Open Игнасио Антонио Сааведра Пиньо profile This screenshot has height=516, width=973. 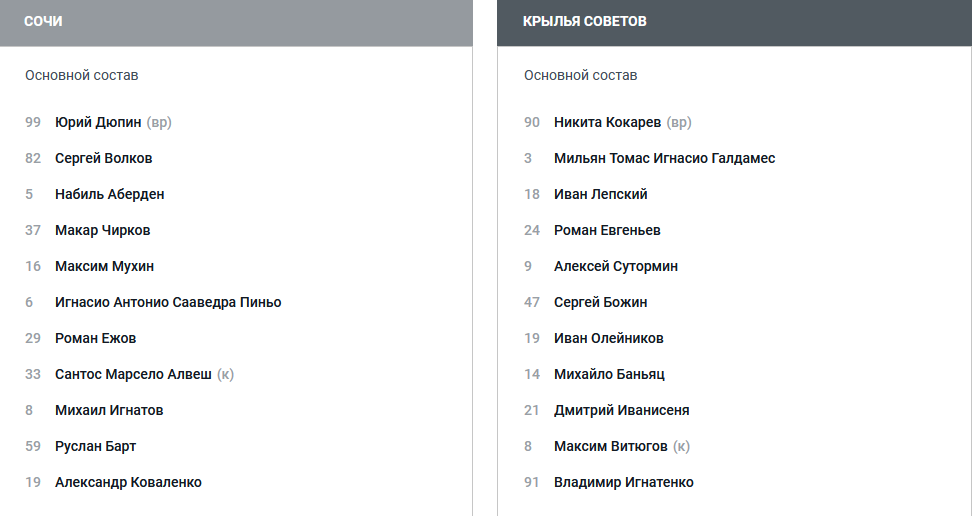168,302
